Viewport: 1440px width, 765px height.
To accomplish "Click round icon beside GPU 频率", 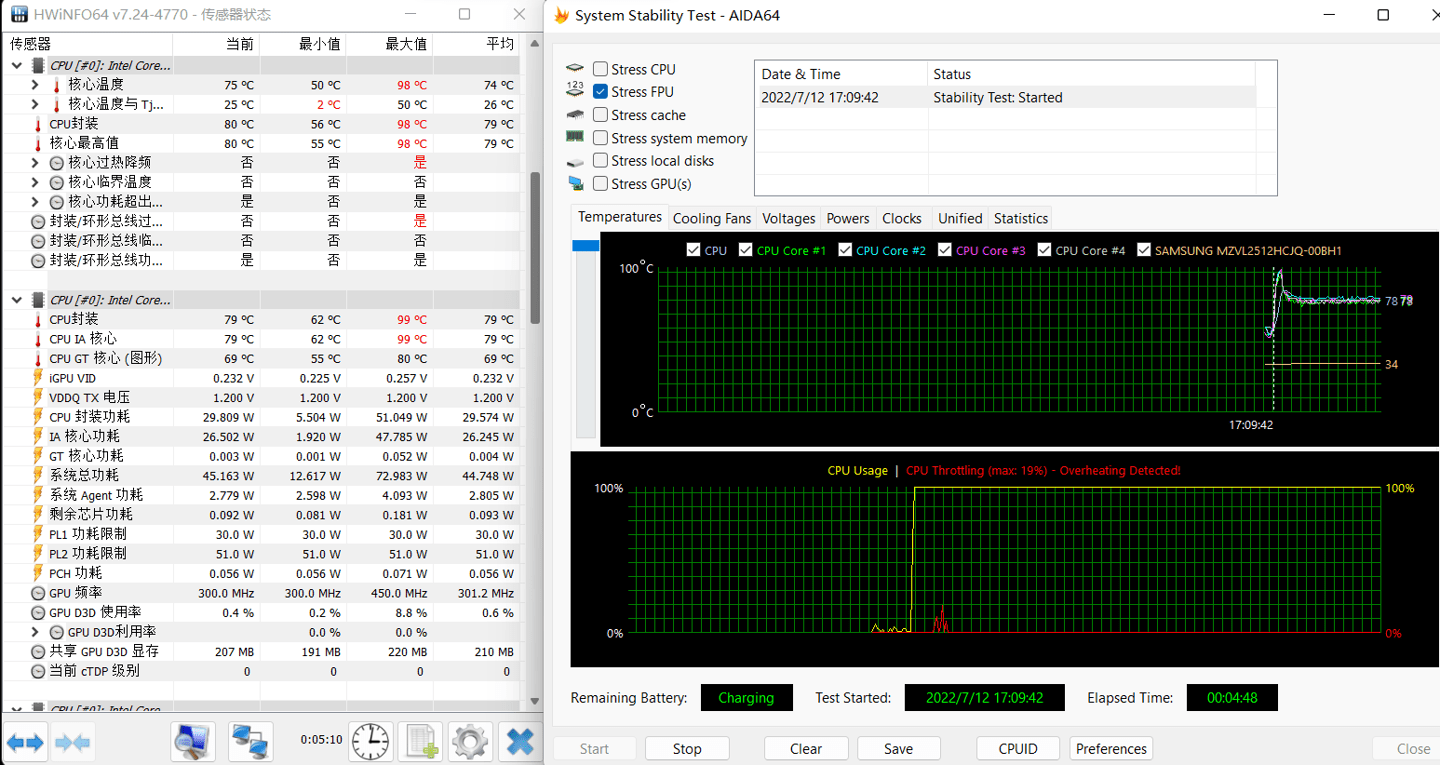I will click(38, 593).
